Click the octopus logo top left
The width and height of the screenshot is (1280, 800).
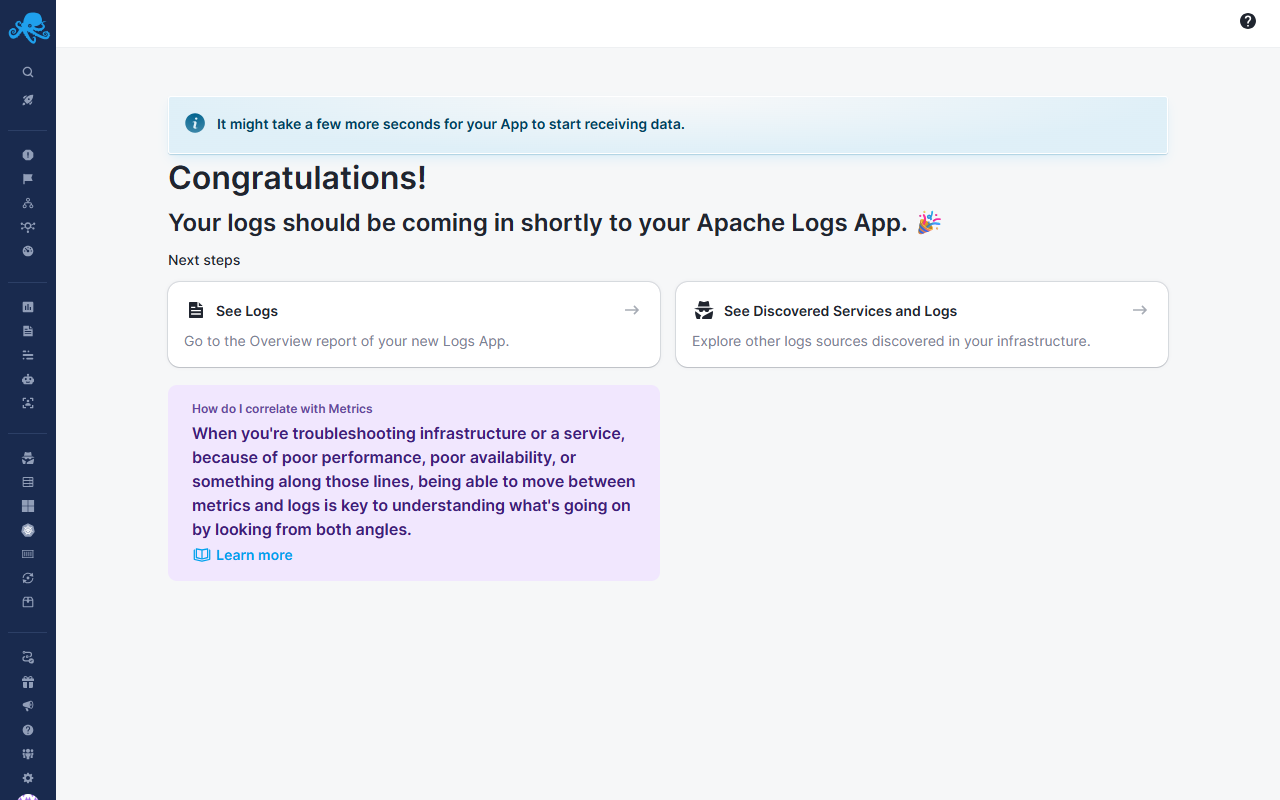tap(28, 27)
